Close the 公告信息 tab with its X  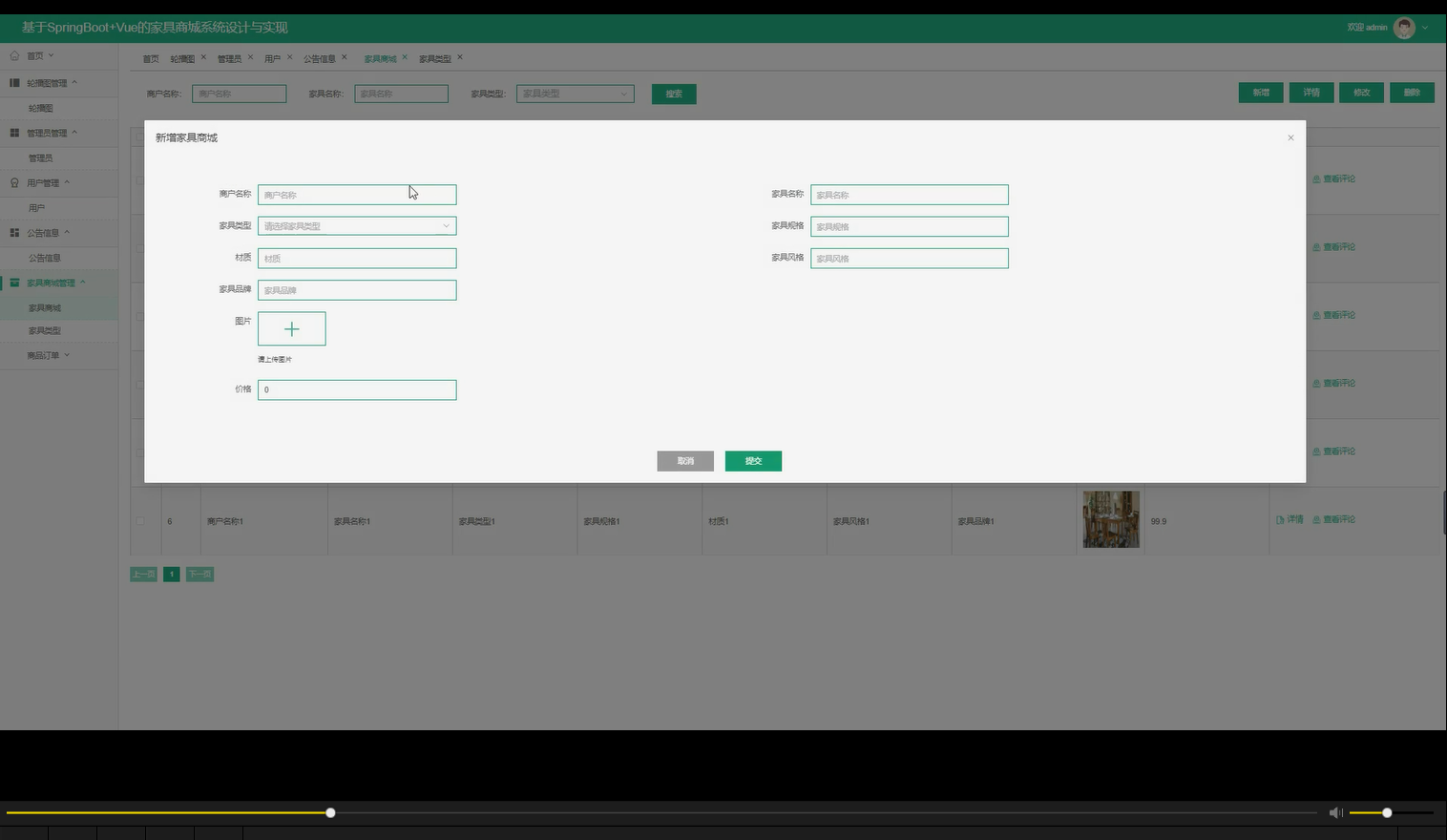344,57
